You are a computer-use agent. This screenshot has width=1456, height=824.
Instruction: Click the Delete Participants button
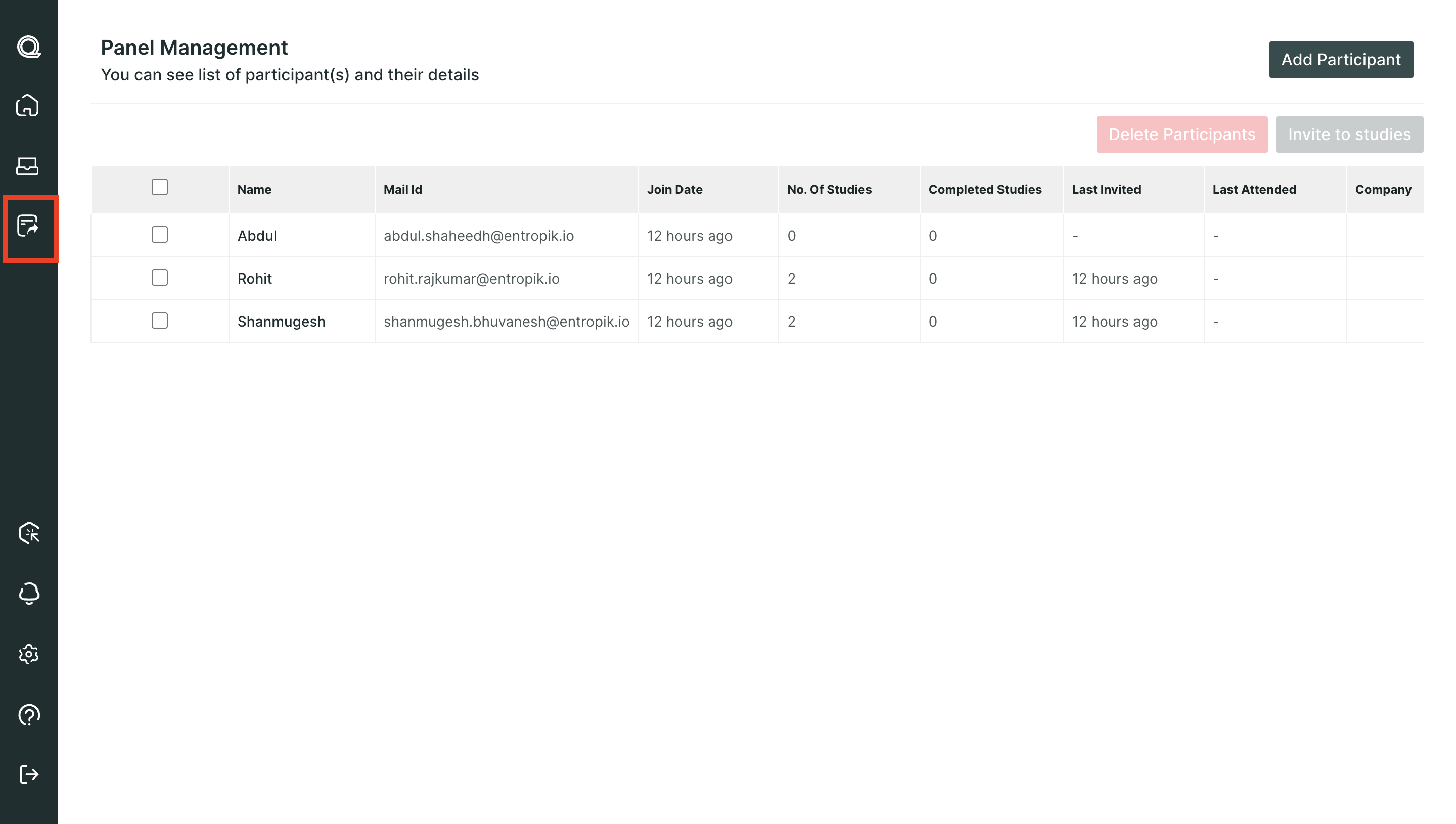pyautogui.click(x=1181, y=134)
